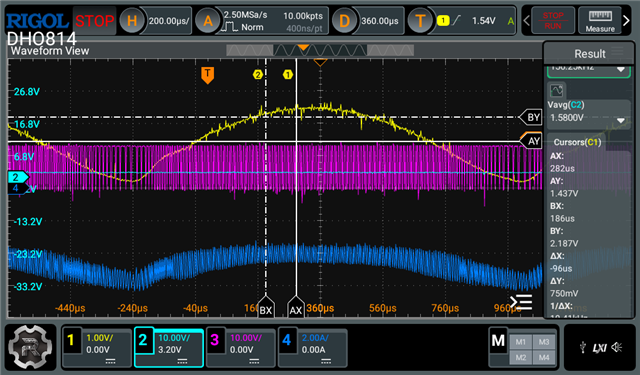Image resolution: width=640 pixels, height=375 pixels.
Task: Open the result panel list icon
Action: pyautogui.click(x=521, y=303)
